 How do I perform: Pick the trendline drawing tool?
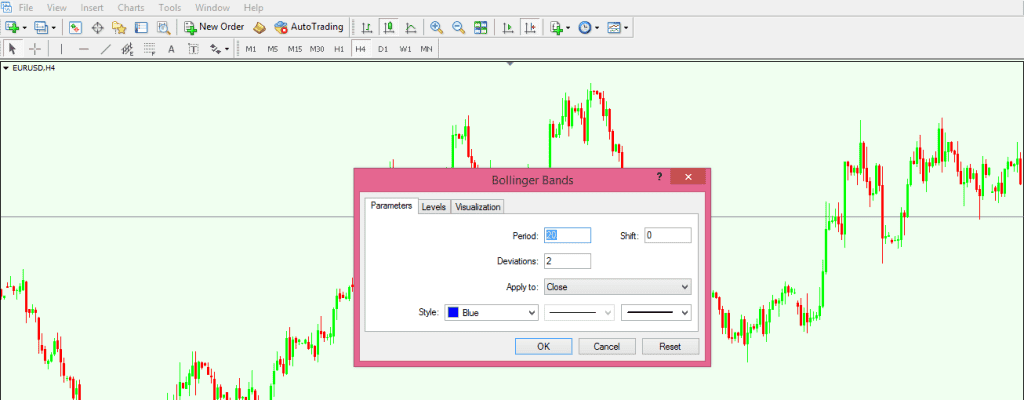[x=105, y=48]
